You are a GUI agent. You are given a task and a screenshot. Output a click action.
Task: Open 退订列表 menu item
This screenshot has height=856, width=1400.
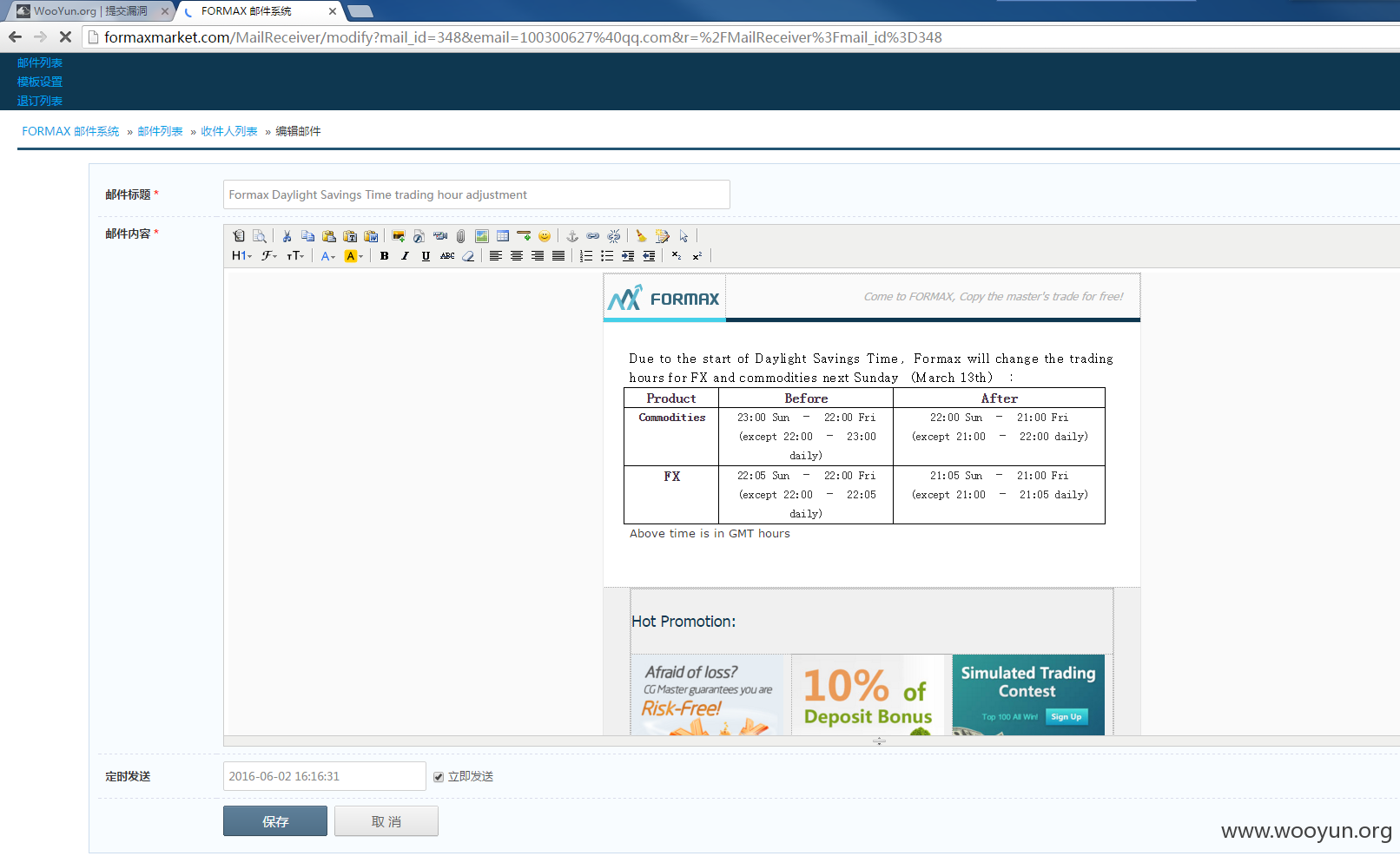point(40,101)
